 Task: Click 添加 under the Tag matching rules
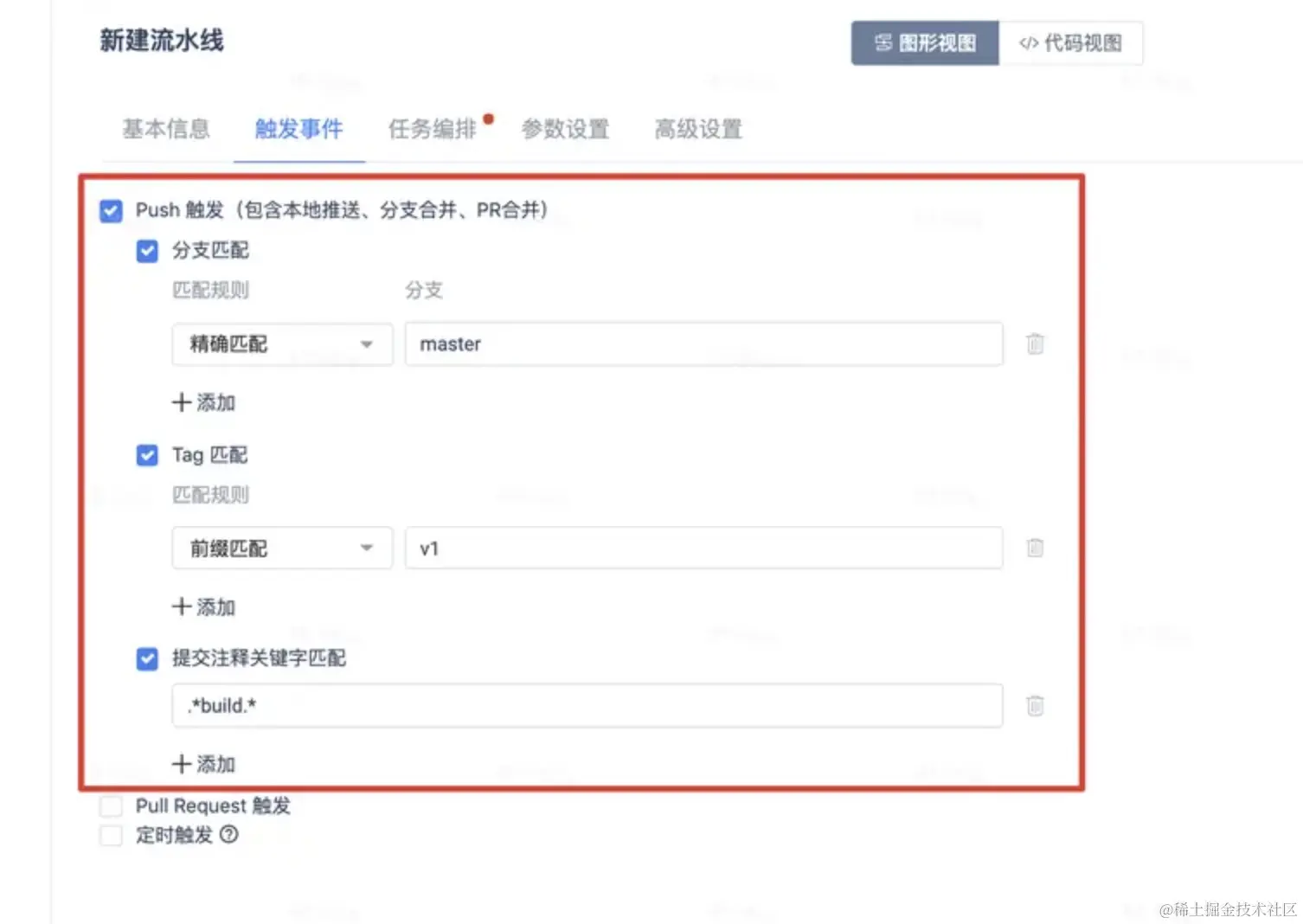tap(204, 606)
